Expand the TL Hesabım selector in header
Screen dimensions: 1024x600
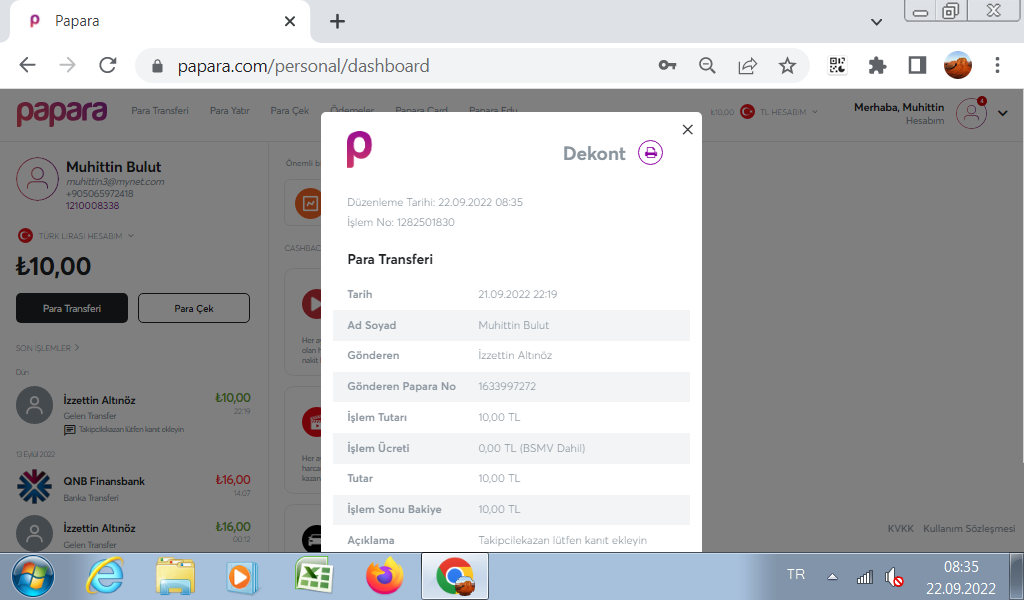789,112
